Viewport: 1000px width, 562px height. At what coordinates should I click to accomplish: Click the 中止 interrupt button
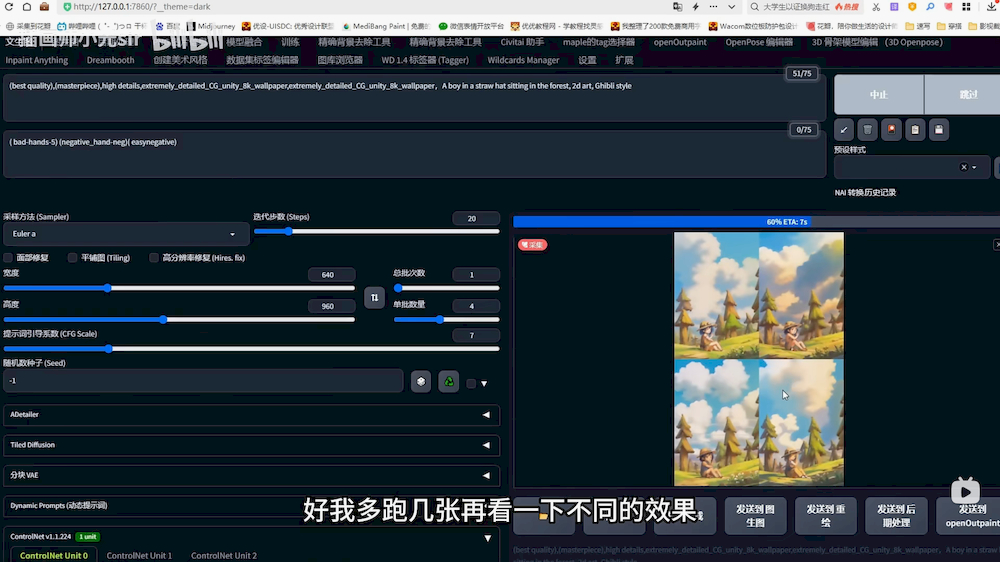[x=878, y=94]
